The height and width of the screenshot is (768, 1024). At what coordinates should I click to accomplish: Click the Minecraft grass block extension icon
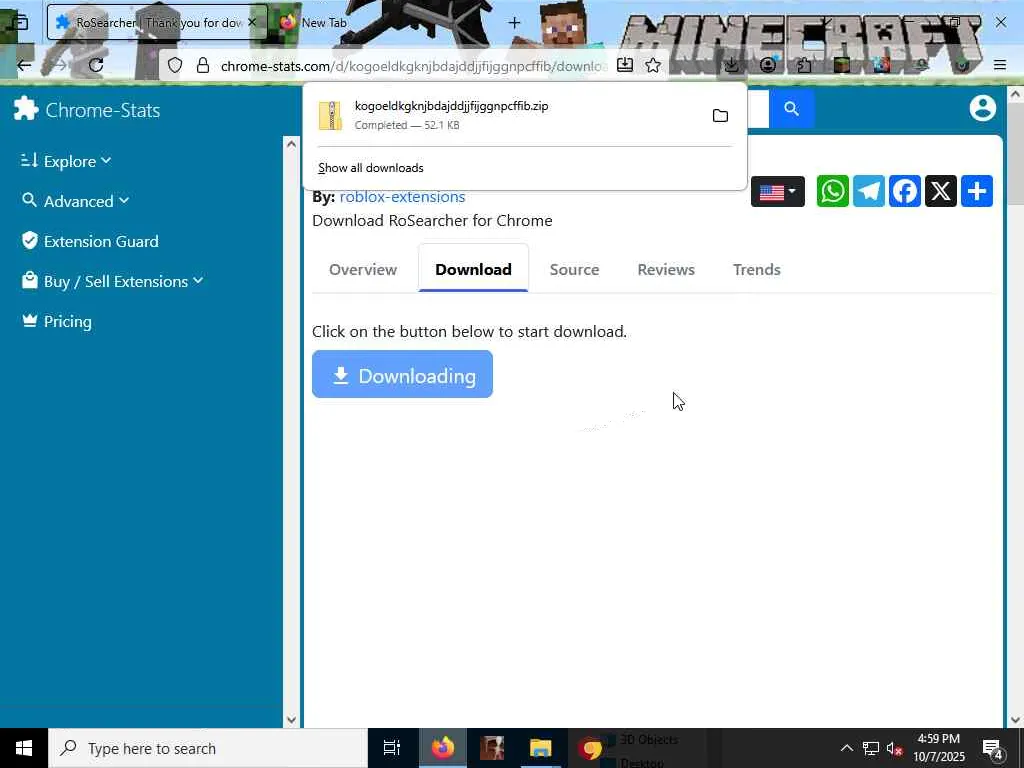[x=842, y=65]
